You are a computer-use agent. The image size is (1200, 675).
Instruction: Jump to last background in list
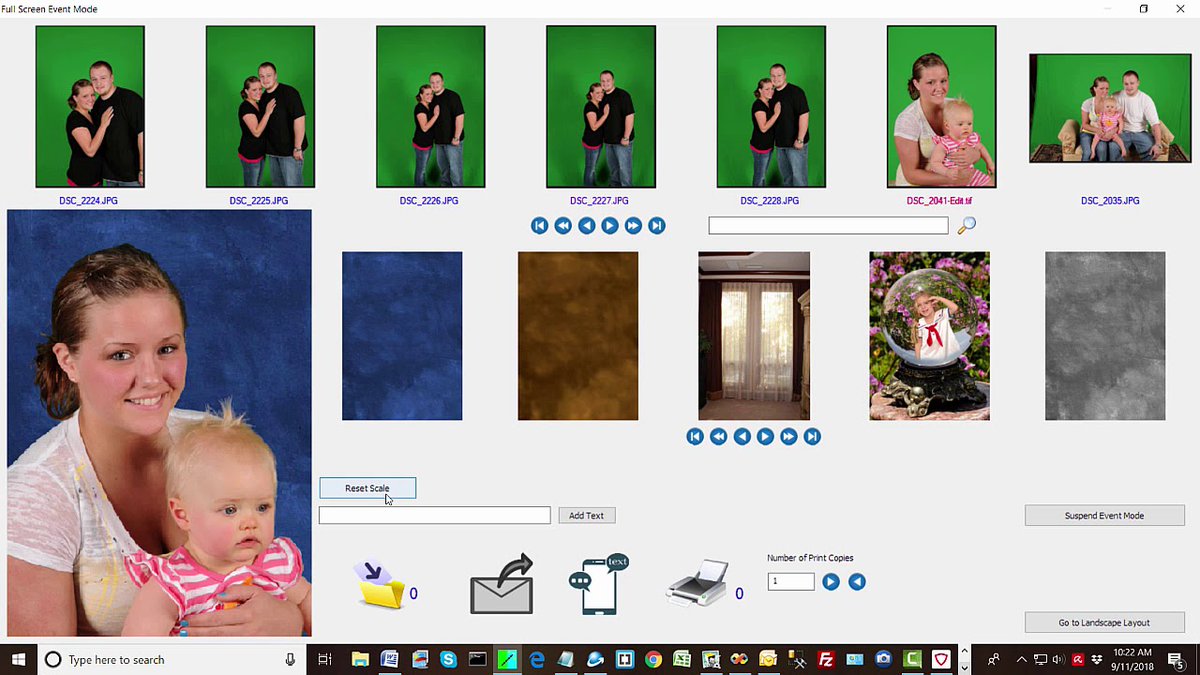pyautogui.click(x=812, y=436)
